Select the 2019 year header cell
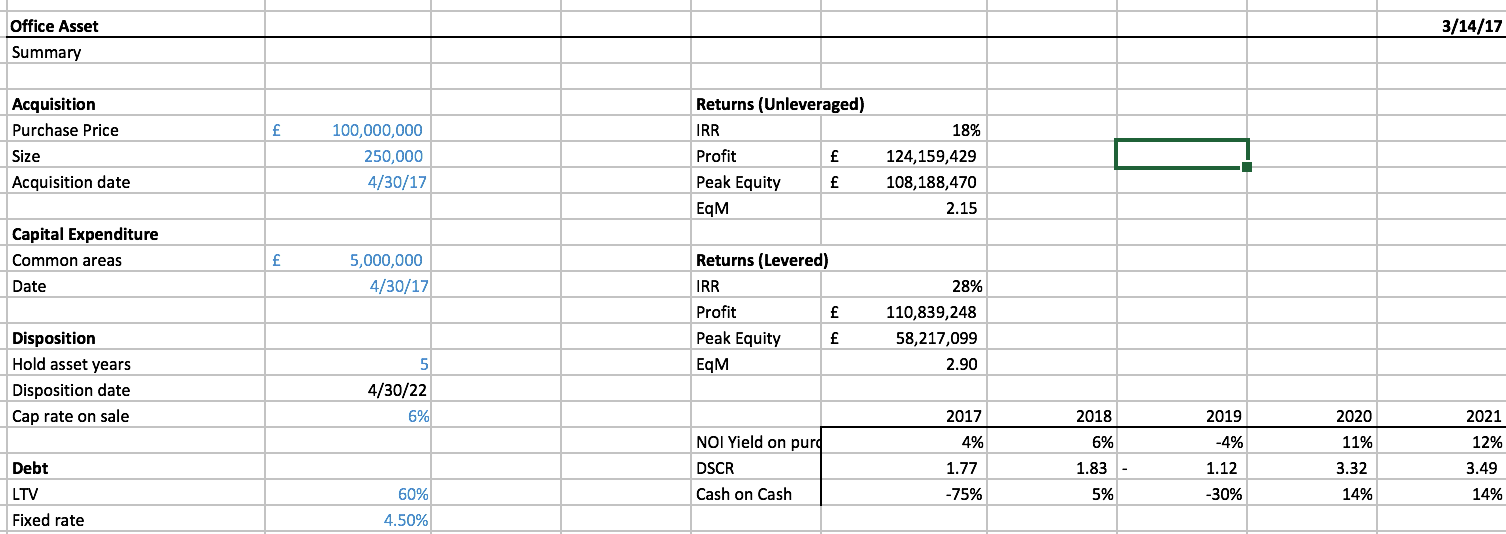The image size is (1506, 534). tap(1182, 416)
